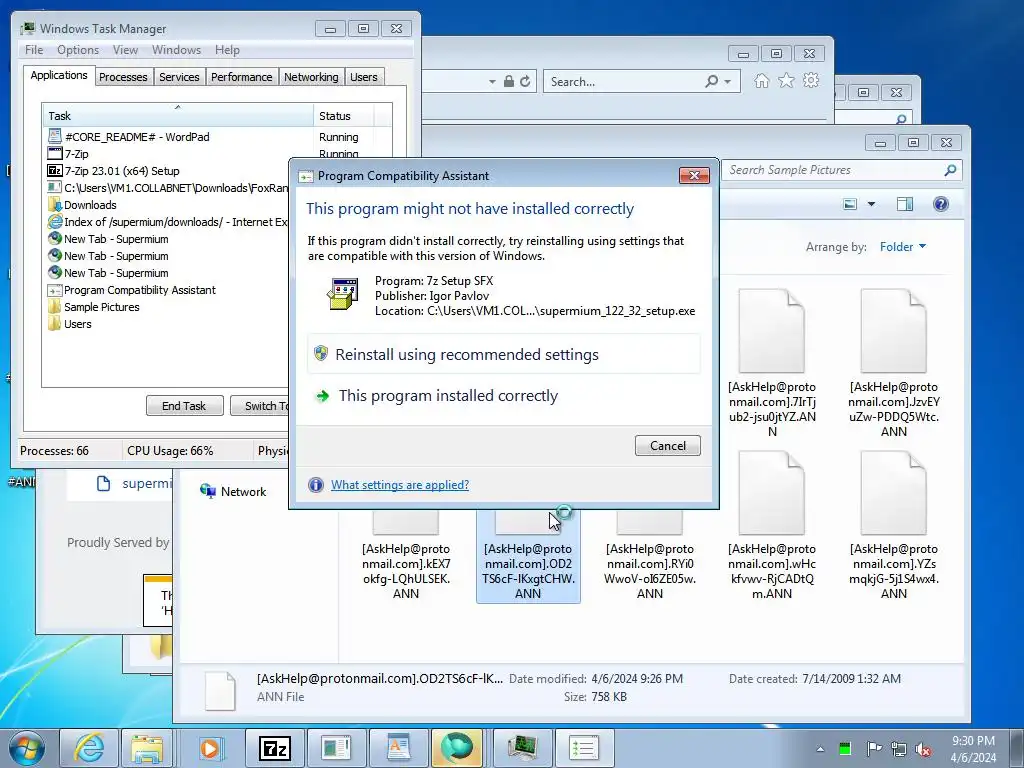1024x768 pixels.
Task: Switch to Networking tab
Action: 311,77
